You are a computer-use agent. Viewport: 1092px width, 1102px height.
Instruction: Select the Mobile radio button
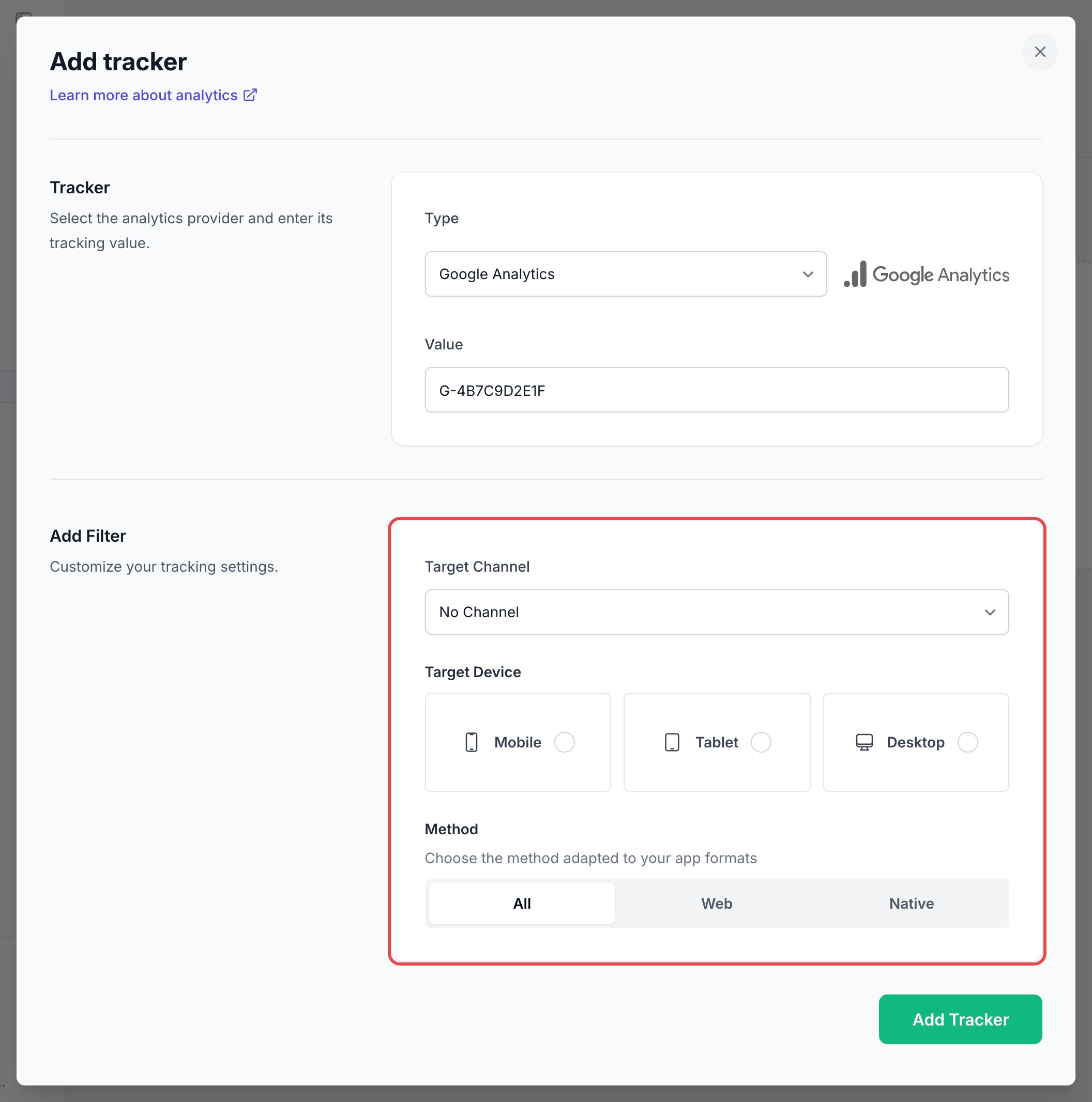pyautogui.click(x=564, y=742)
